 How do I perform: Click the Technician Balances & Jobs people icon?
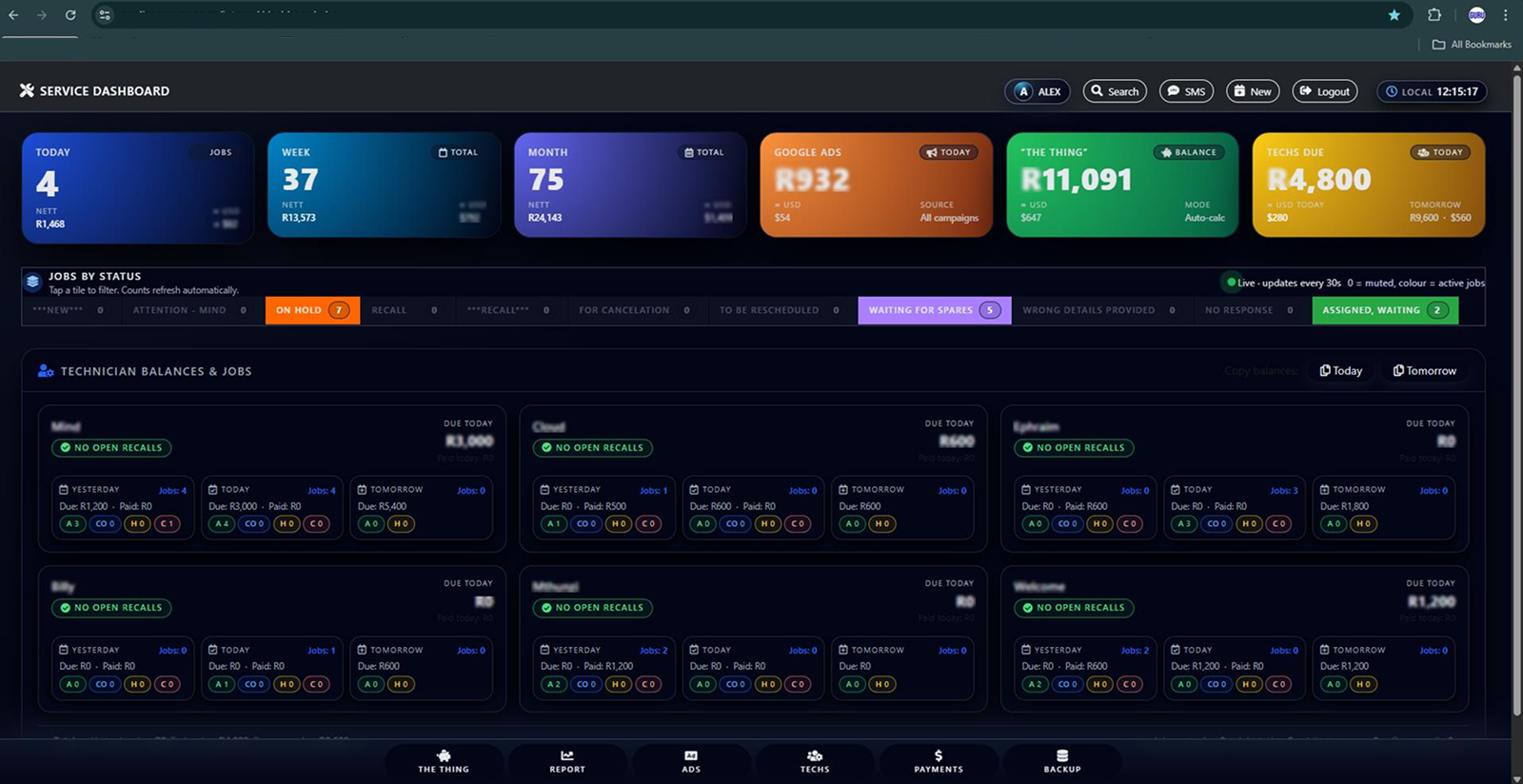click(x=45, y=371)
